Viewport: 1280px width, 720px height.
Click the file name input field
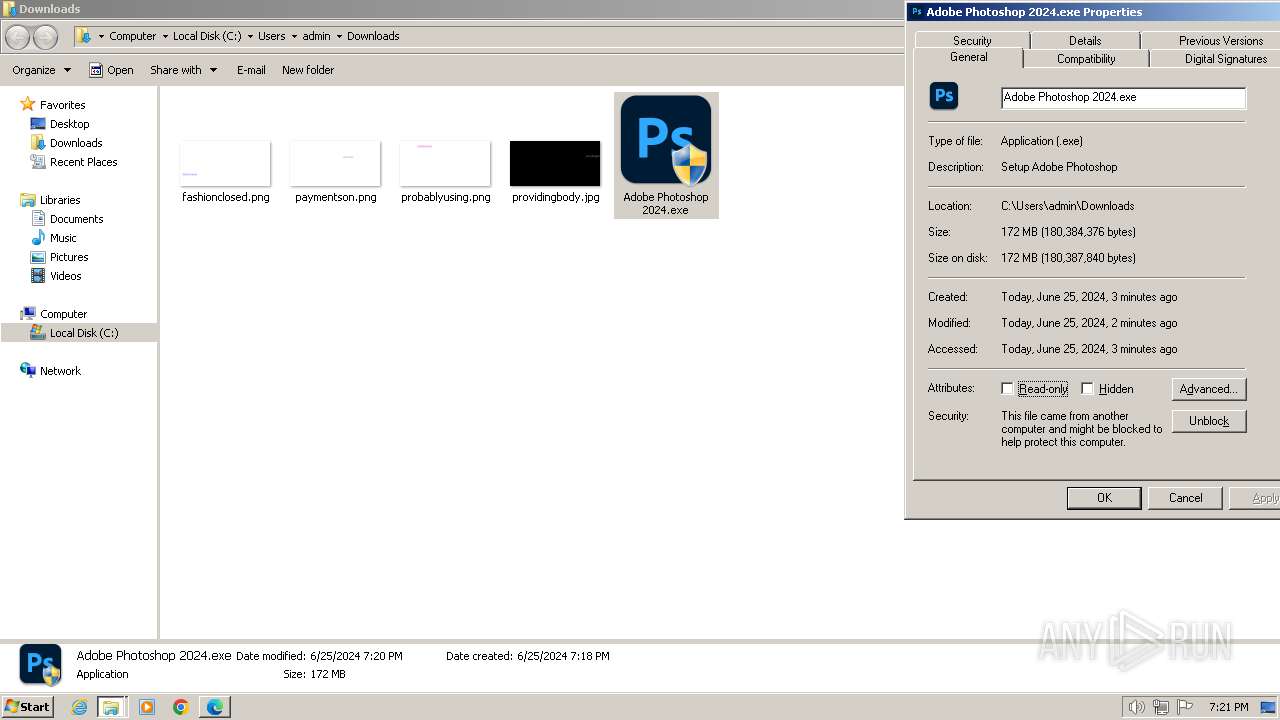click(1123, 97)
